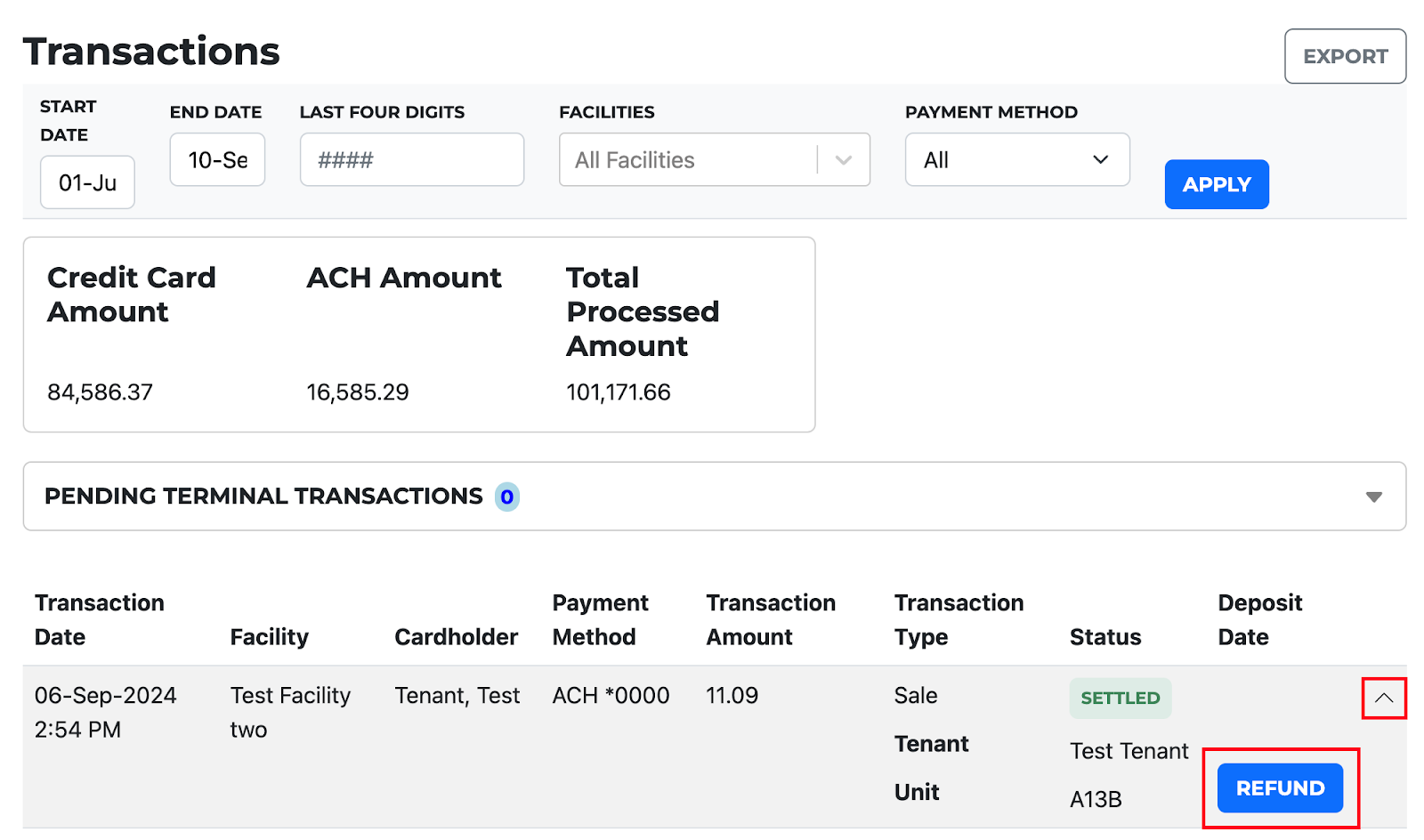The image size is (1424, 840).
Task: Click the All Facilities select box
Action: click(715, 160)
